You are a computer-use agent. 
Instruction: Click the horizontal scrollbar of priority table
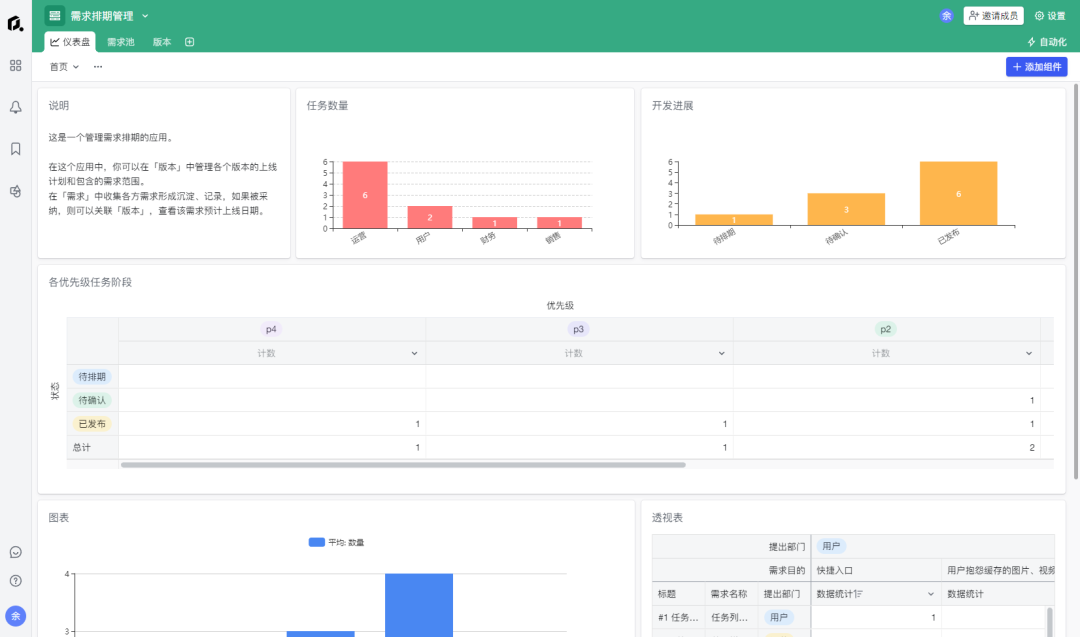tap(403, 465)
